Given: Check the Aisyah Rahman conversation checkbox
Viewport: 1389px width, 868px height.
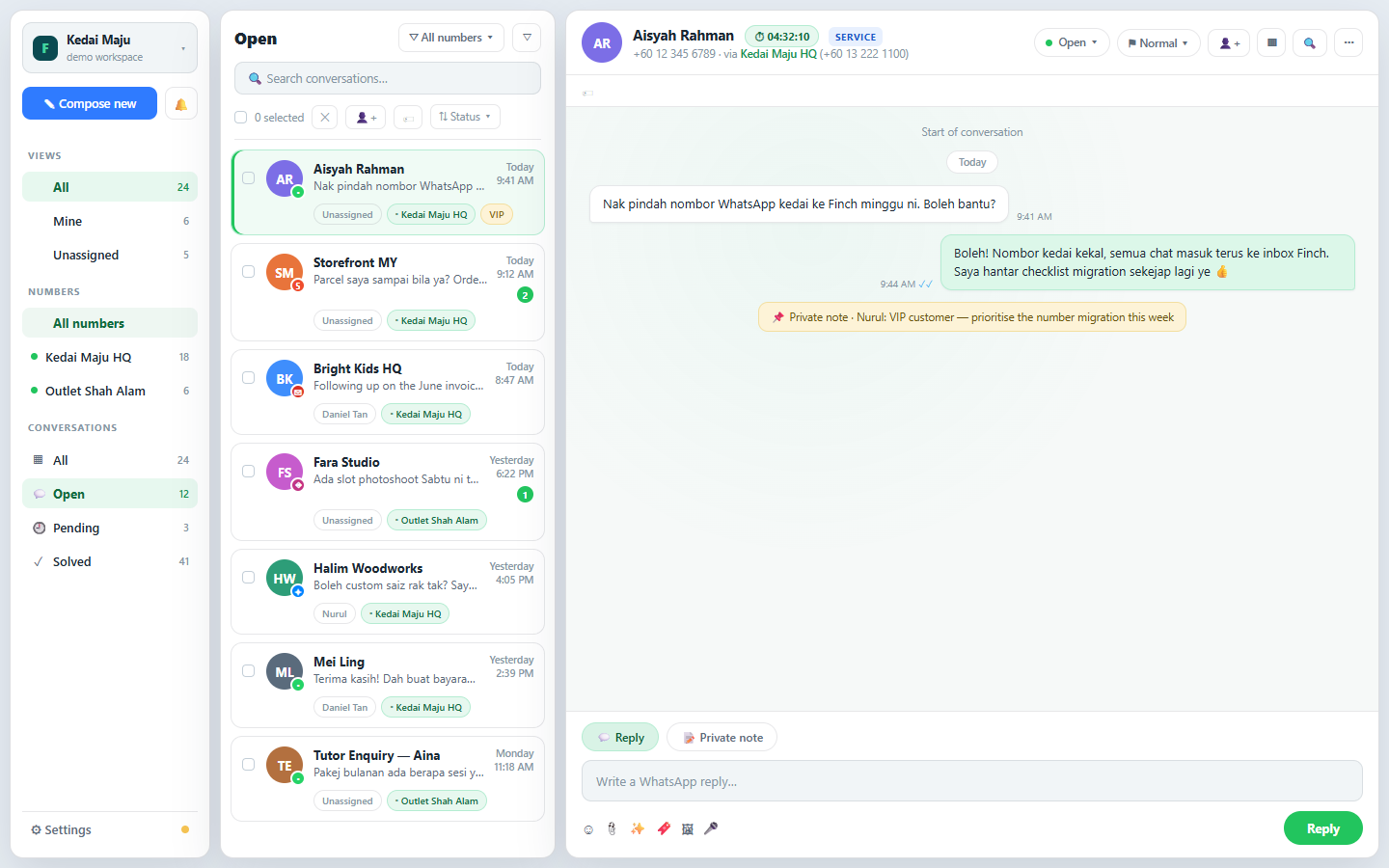Looking at the screenshot, I should click(x=248, y=178).
